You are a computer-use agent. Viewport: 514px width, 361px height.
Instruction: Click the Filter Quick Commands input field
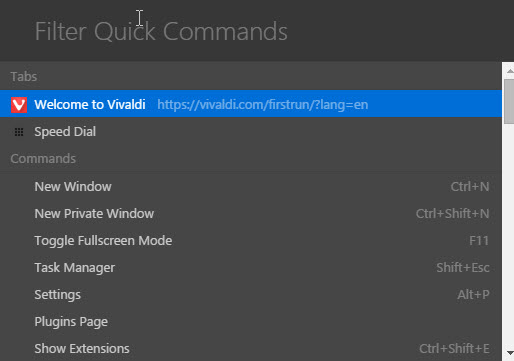(257, 31)
